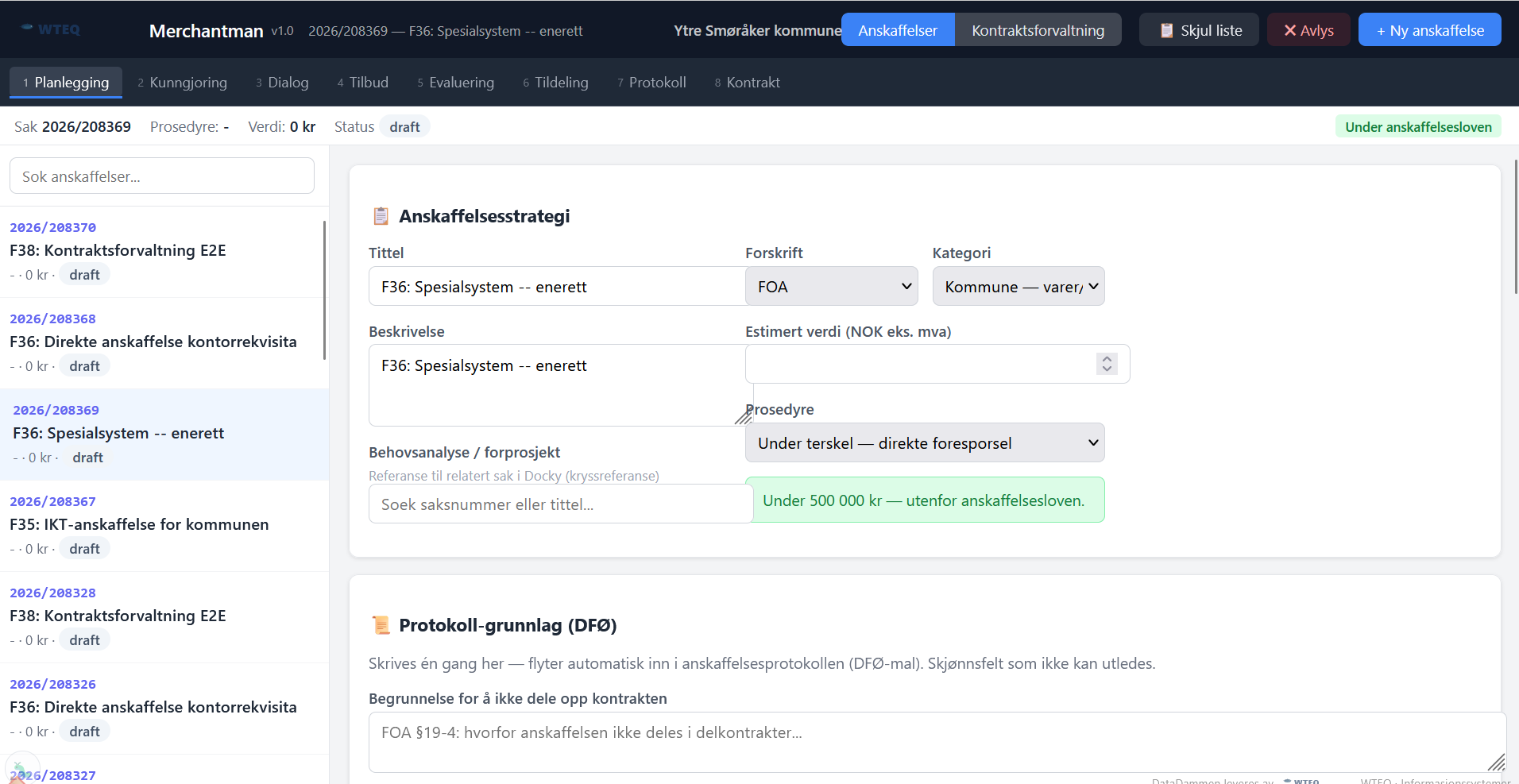Expand the Prosedyre dropdown
This screenshot has height=784, width=1519.
[x=925, y=442]
